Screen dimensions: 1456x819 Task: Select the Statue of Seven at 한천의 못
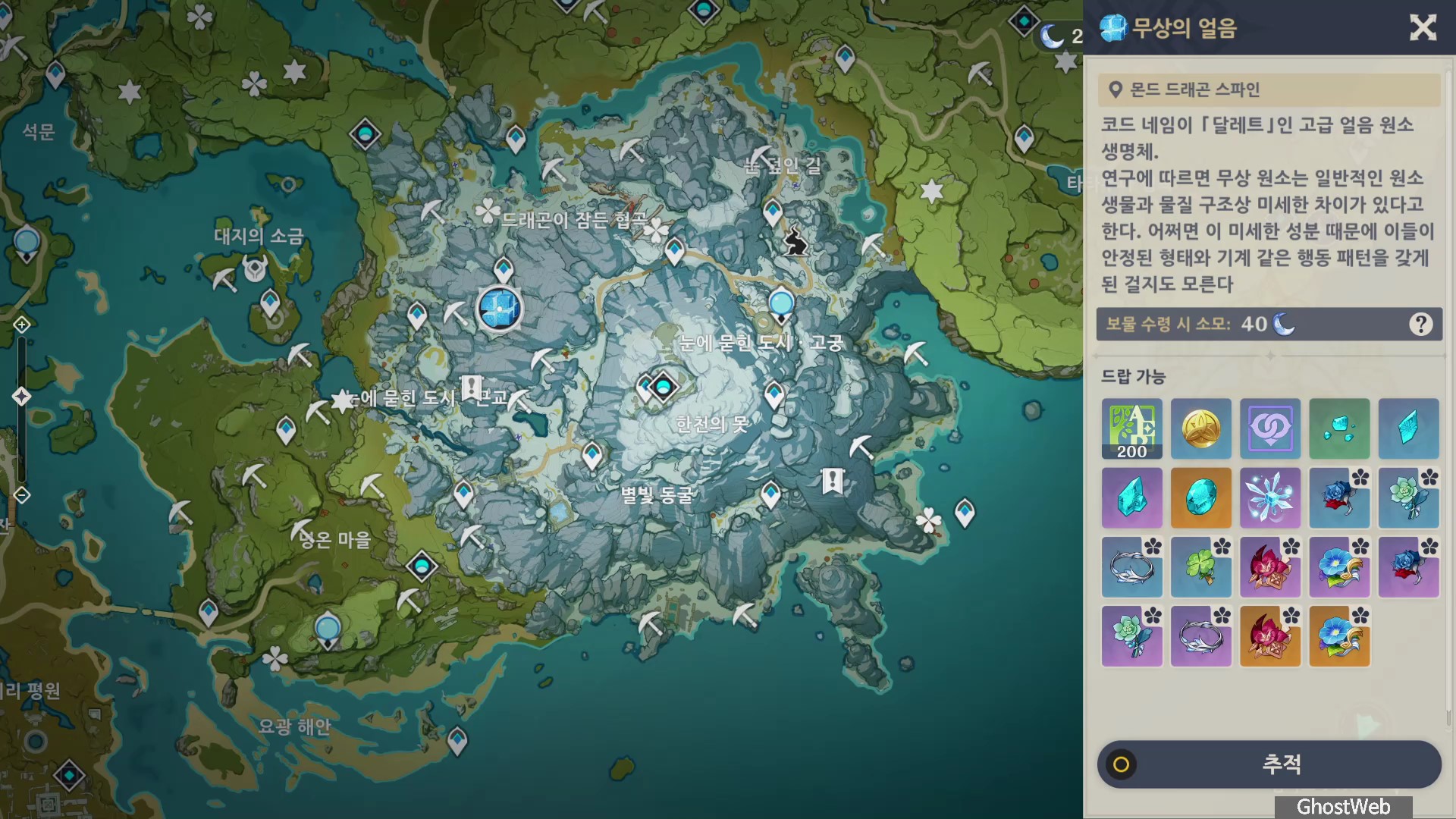[x=664, y=388]
